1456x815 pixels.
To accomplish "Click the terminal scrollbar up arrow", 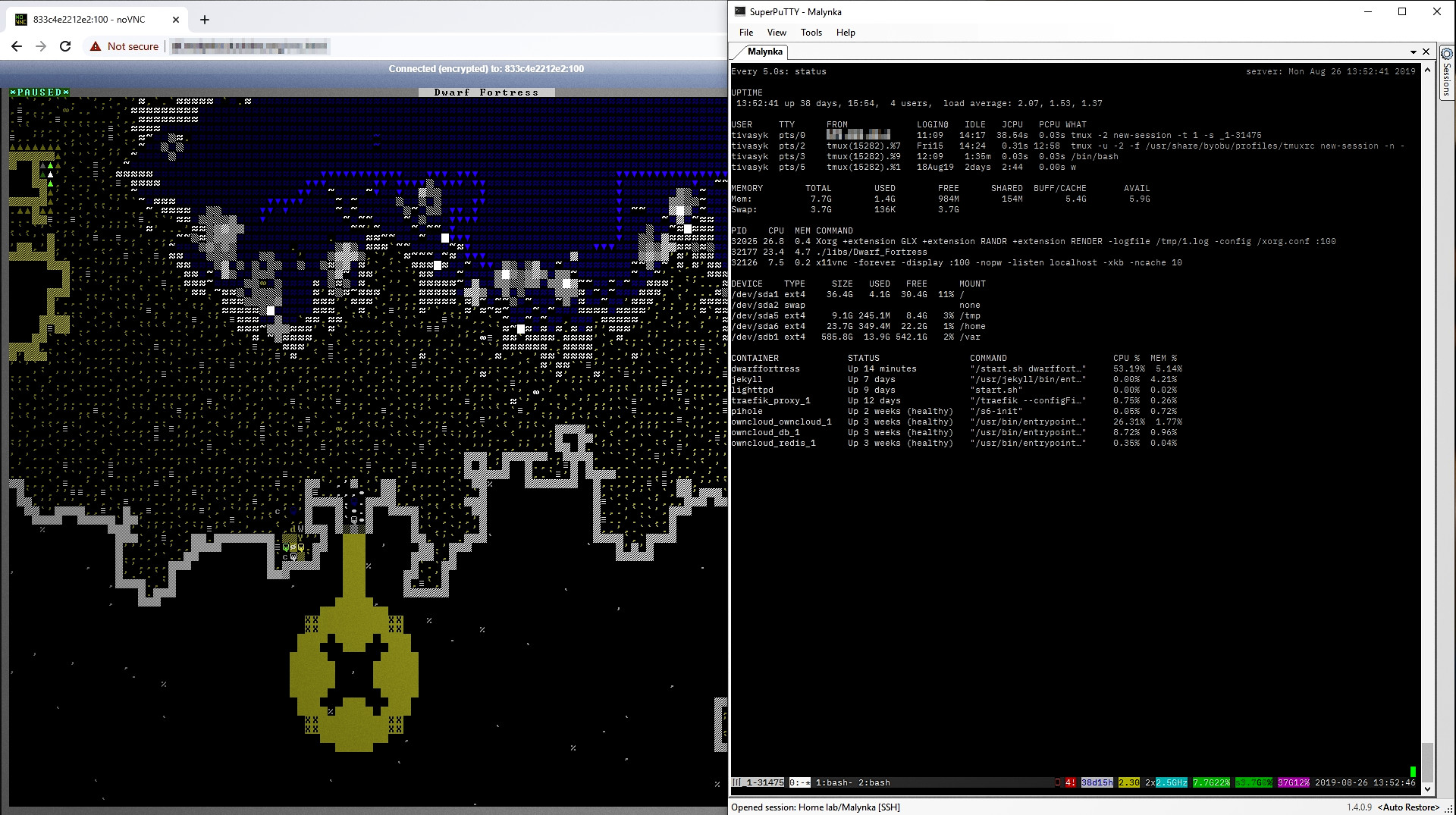I will [1427, 70].
